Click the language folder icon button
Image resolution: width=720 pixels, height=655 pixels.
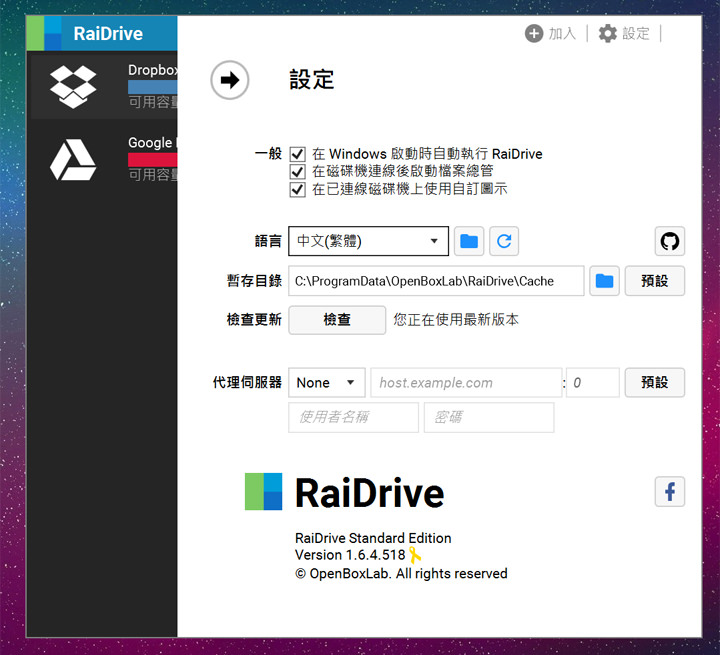(x=469, y=241)
